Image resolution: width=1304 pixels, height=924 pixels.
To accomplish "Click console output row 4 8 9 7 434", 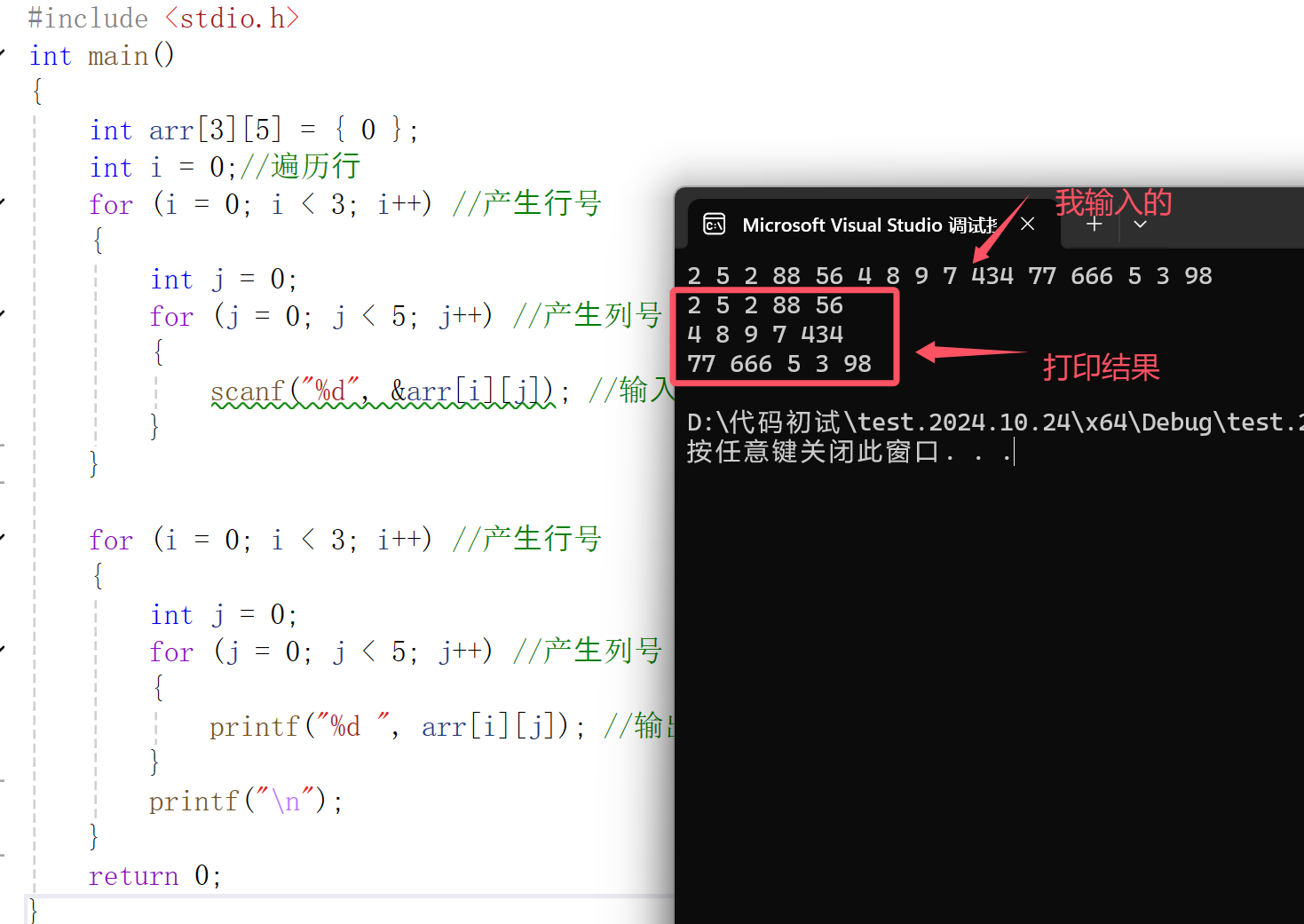I will tap(765, 335).
